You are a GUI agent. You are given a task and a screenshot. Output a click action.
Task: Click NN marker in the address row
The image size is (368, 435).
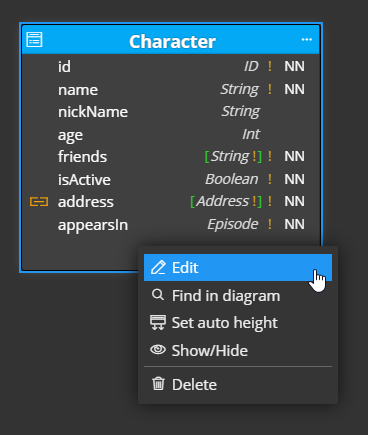pos(294,201)
